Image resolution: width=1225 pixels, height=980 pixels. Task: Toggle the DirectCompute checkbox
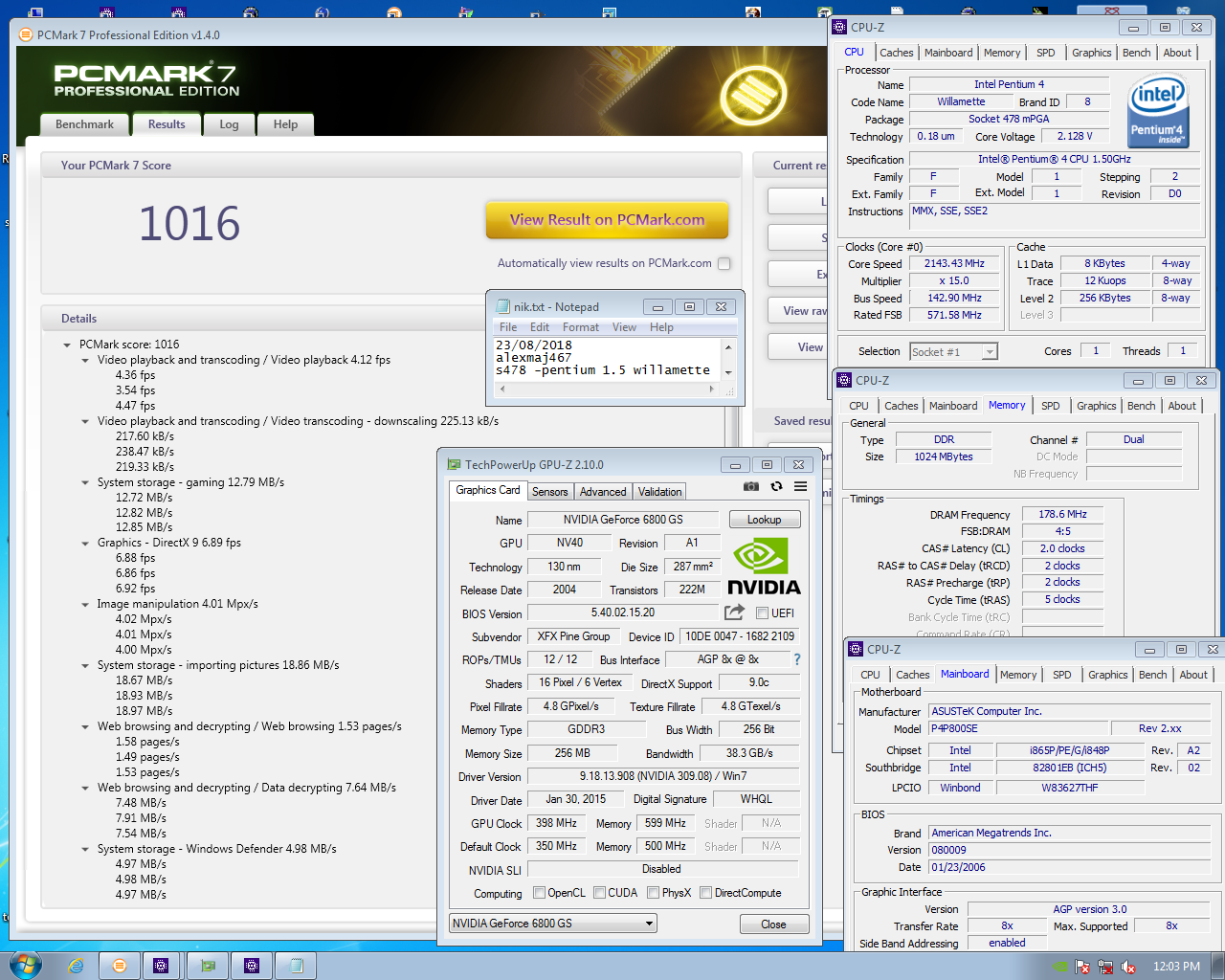pos(705,893)
